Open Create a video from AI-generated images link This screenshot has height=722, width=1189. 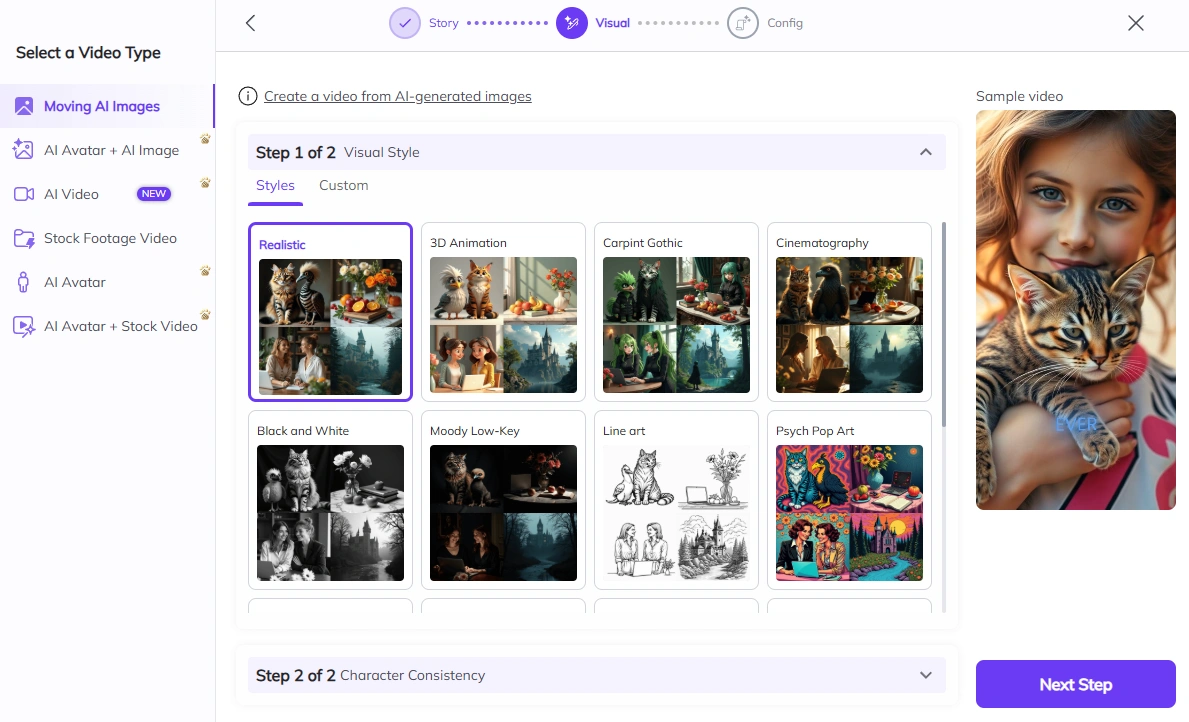tap(397, 96)
